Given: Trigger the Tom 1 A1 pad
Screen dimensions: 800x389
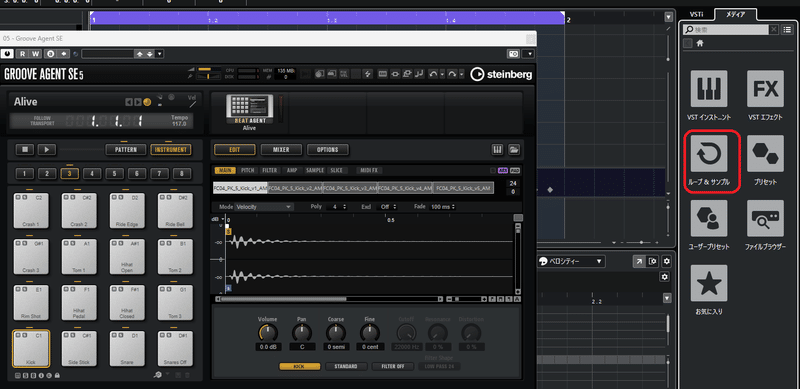Looking at the screenshot, I should [x=79, y=257].
